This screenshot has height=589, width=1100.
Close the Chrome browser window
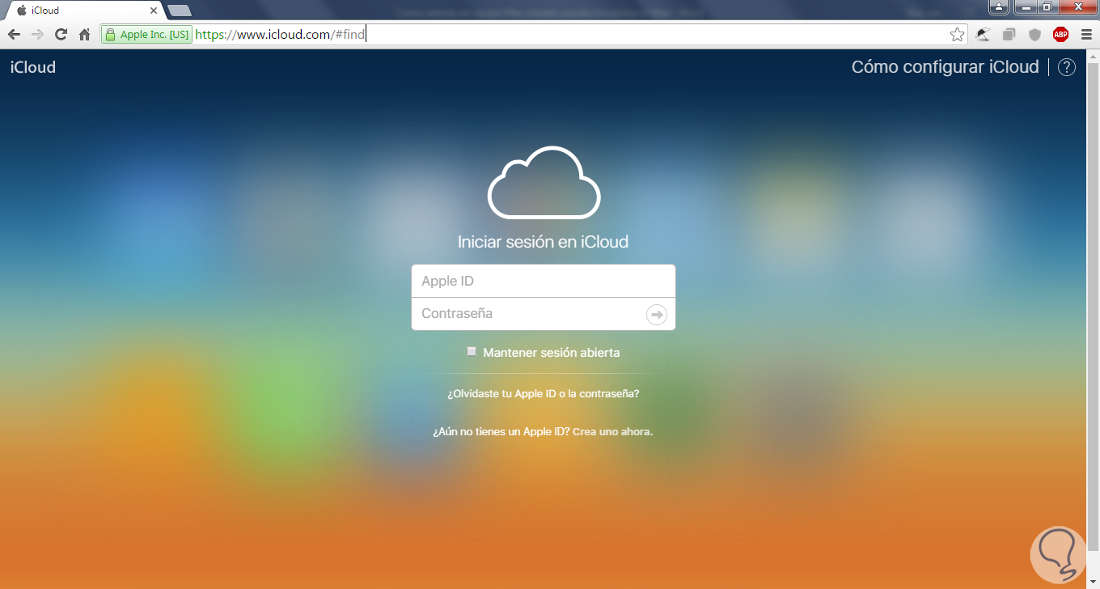1077,7
